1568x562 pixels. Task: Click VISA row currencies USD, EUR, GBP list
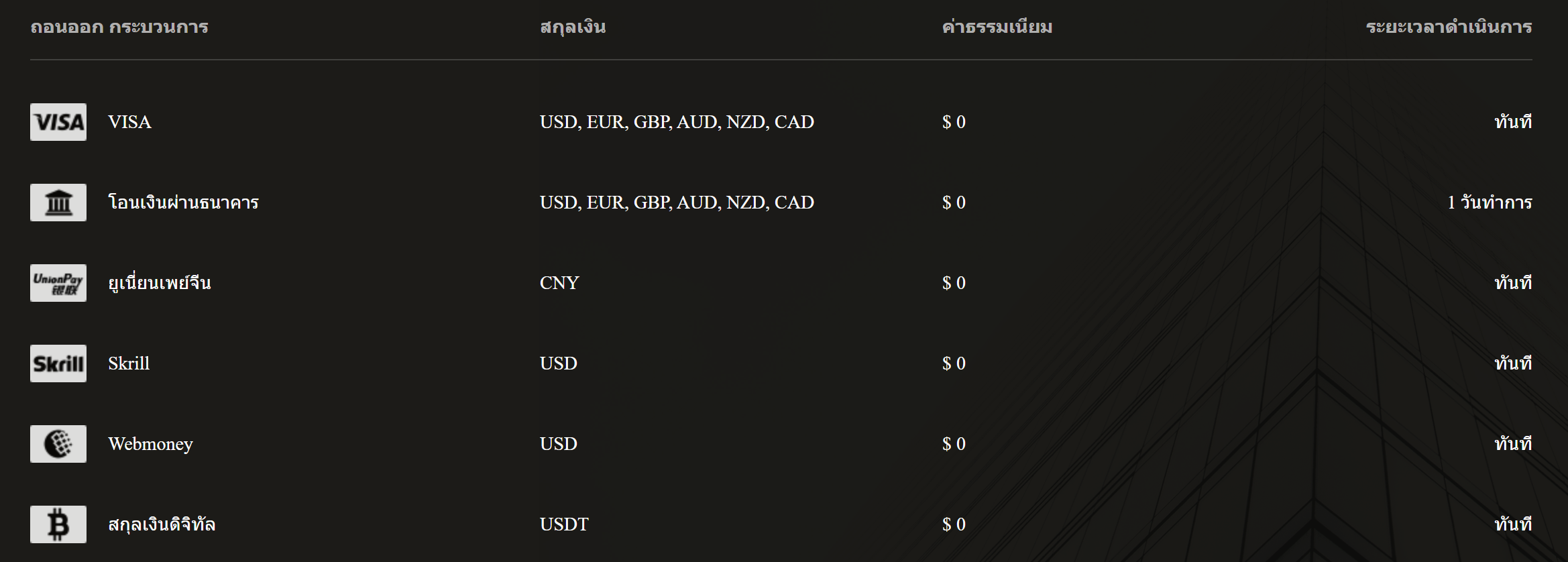coord(677,122)
